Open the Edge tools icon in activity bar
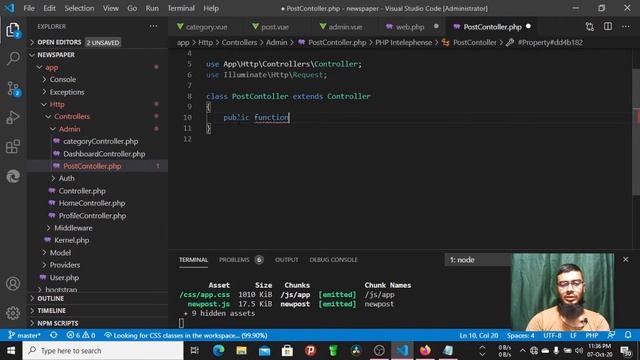Screen dimensions: 640x360 13,176
